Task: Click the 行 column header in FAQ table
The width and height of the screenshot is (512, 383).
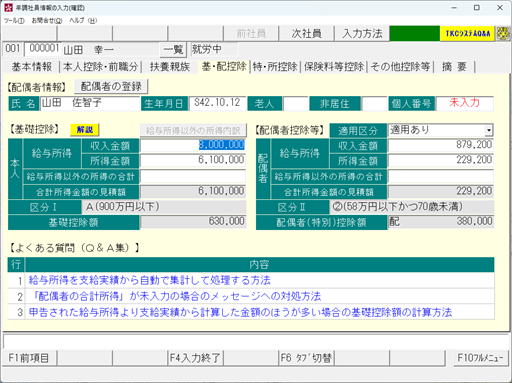Action: click(16, 265)
